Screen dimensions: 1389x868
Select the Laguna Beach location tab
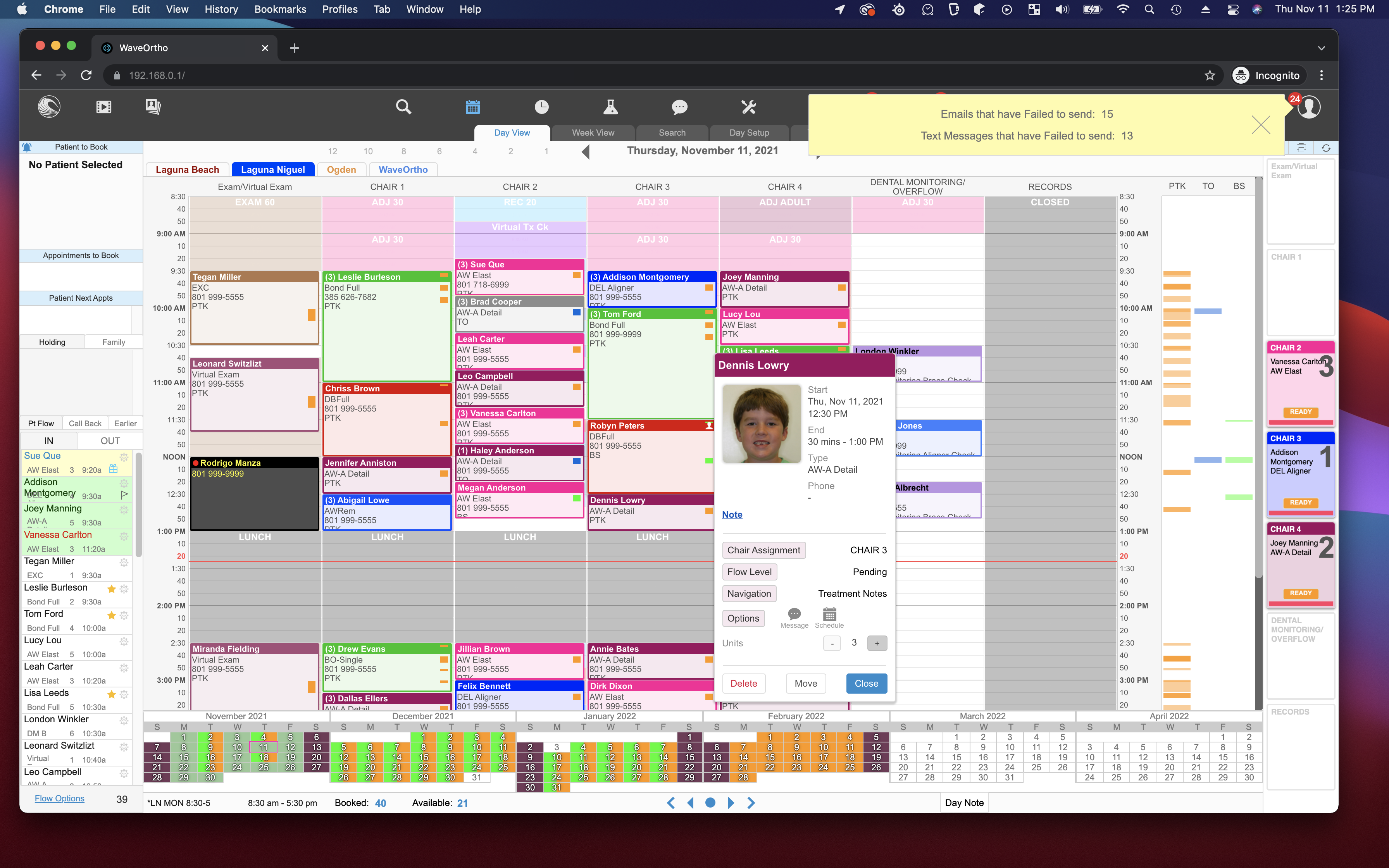point(187,169)
